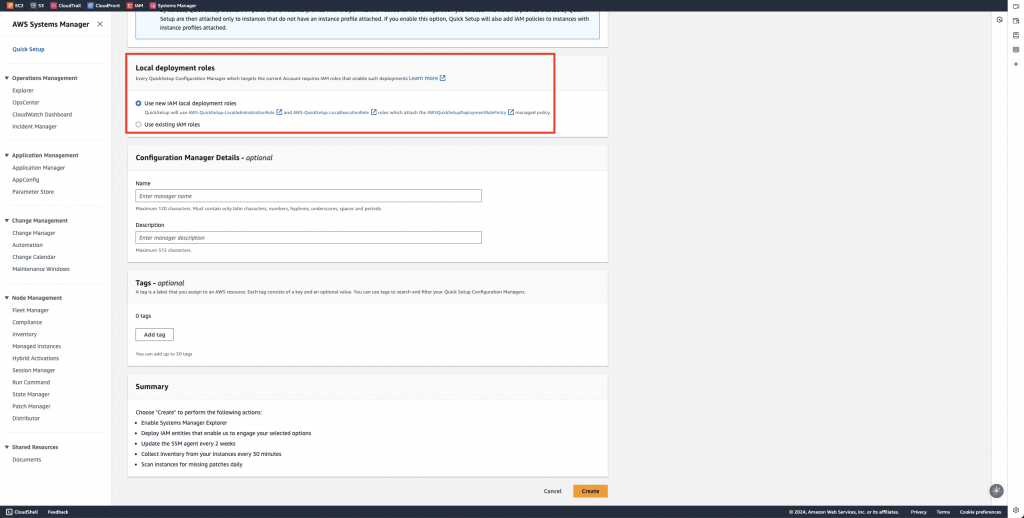Focus the manager Name input field
This screenshot has height=518, width=1024.
[x=308, y=196]
